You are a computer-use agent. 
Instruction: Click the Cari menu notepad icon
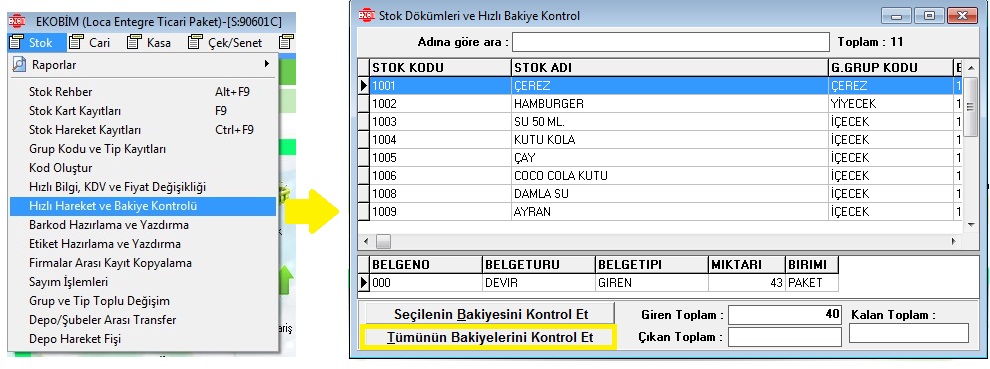[x=76, y=43]
